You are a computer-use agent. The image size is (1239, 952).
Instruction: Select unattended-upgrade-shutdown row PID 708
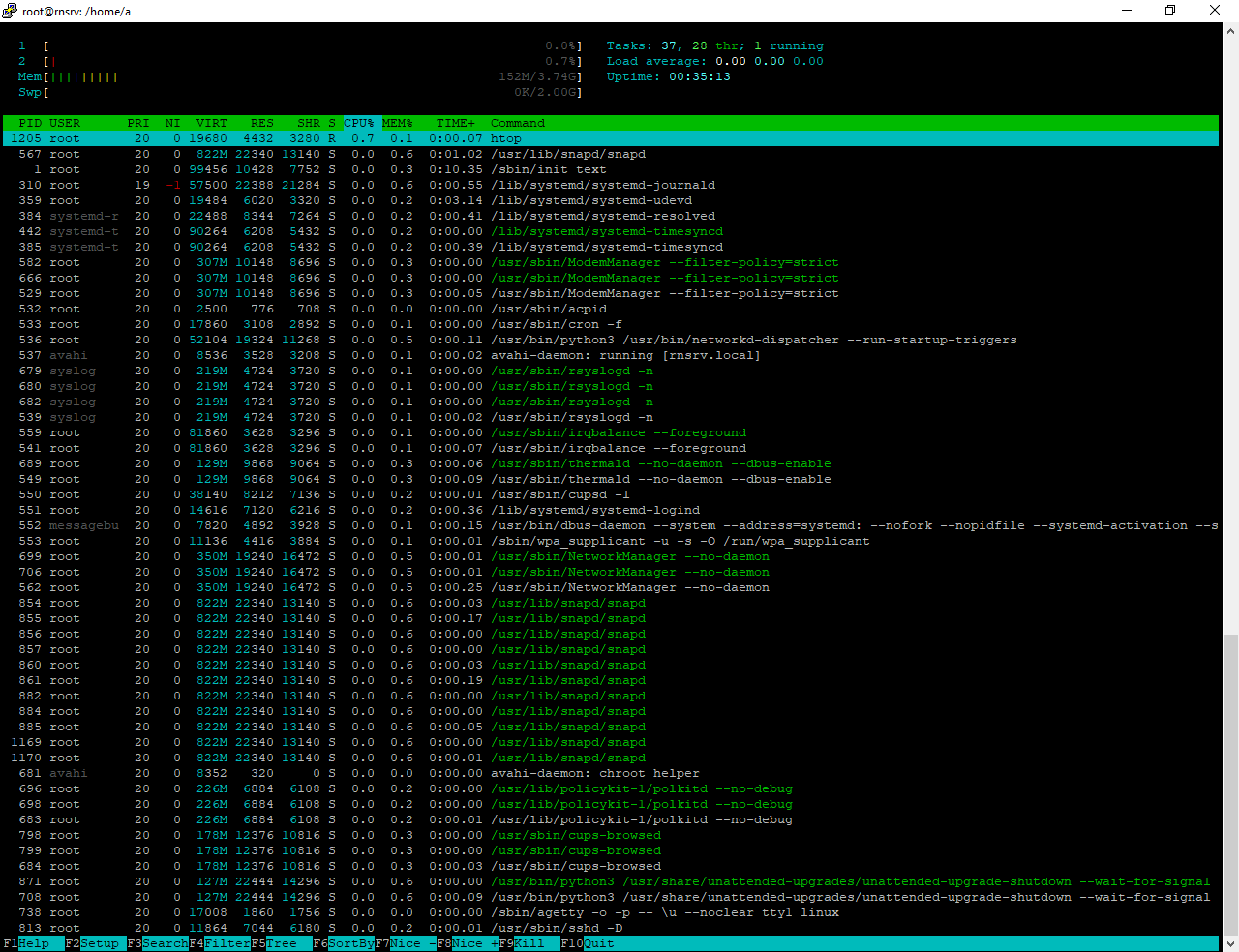click(x=611, y=897)
